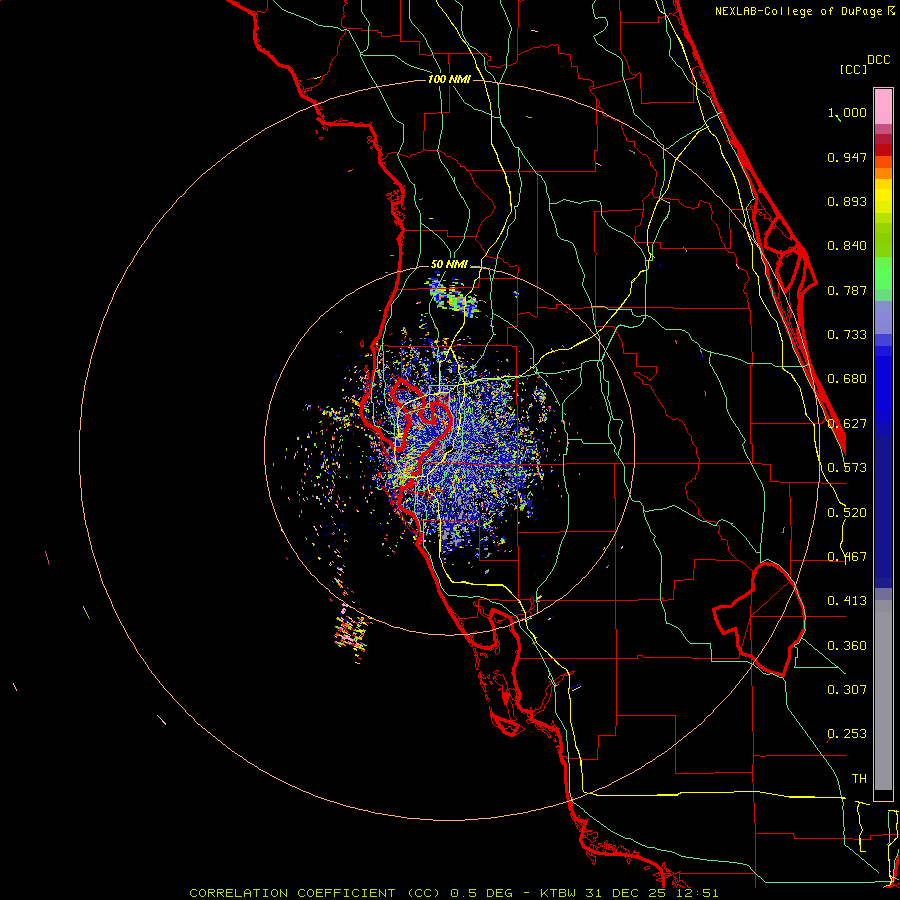Click the 0.947 scale value
The height and width of the screenshot is (900, 900).
(x=847, y=157)
